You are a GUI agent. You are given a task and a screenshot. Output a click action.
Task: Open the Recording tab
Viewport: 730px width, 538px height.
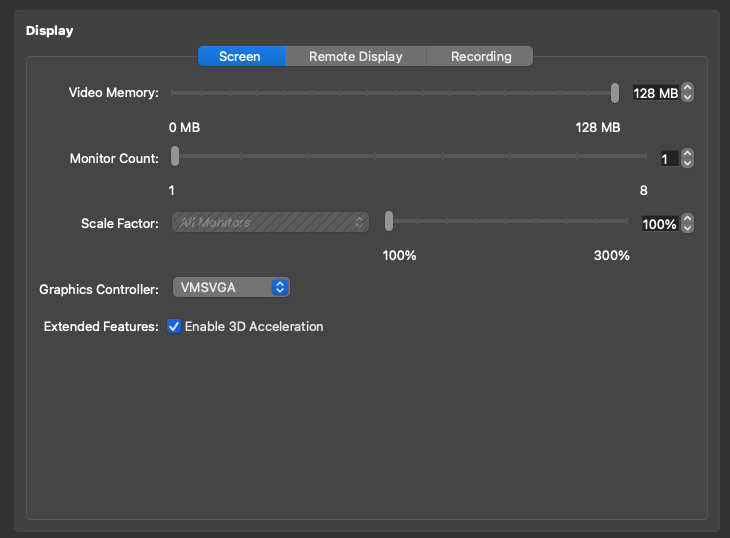480,56
